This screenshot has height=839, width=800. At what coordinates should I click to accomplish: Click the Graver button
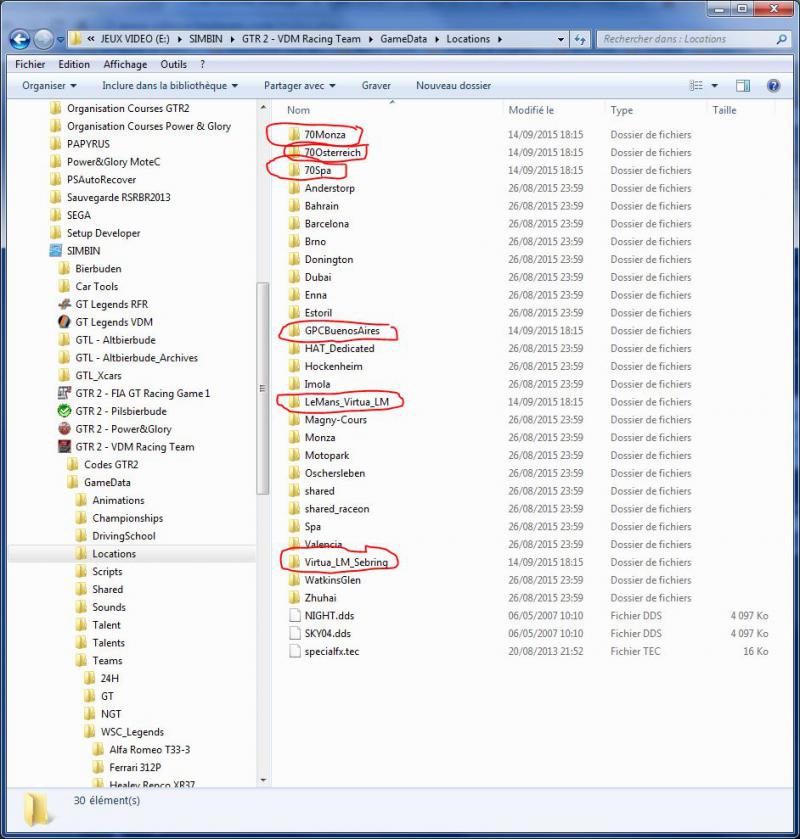(376, 86)
